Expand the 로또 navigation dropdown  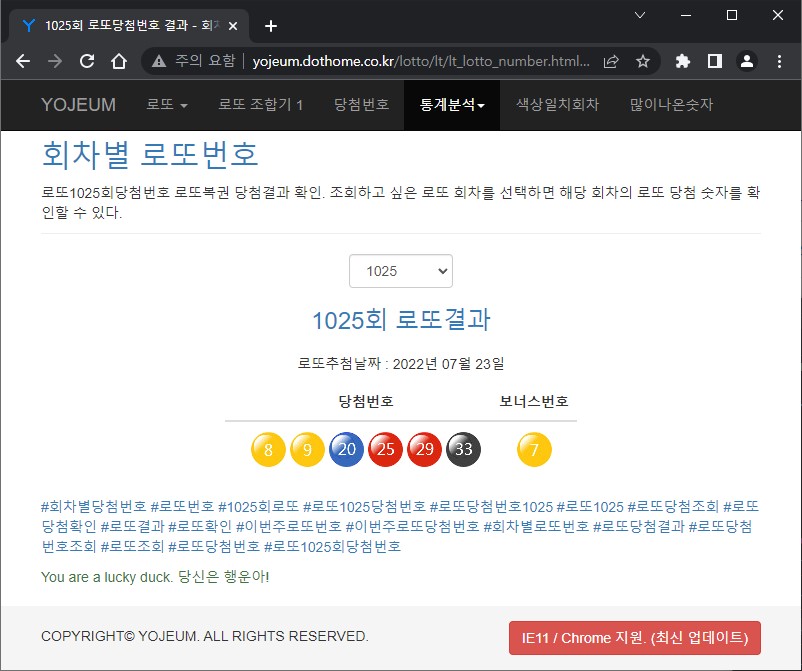(167, 105)
